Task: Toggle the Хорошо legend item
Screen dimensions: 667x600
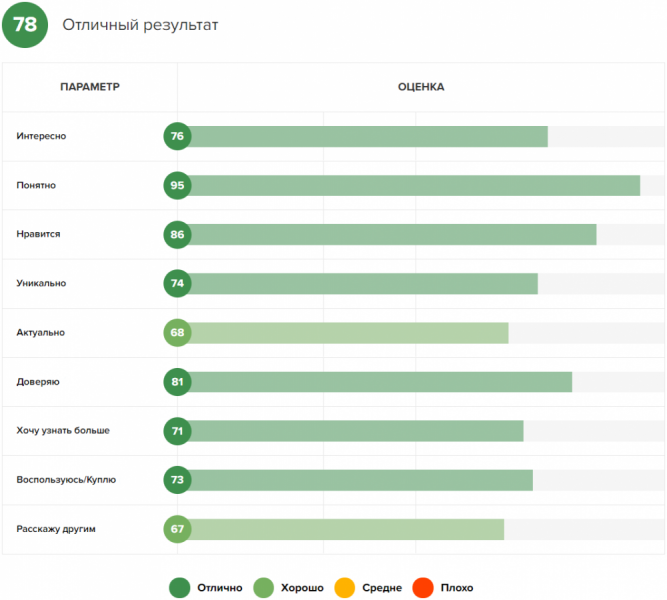Action: (x=291, y=588)
